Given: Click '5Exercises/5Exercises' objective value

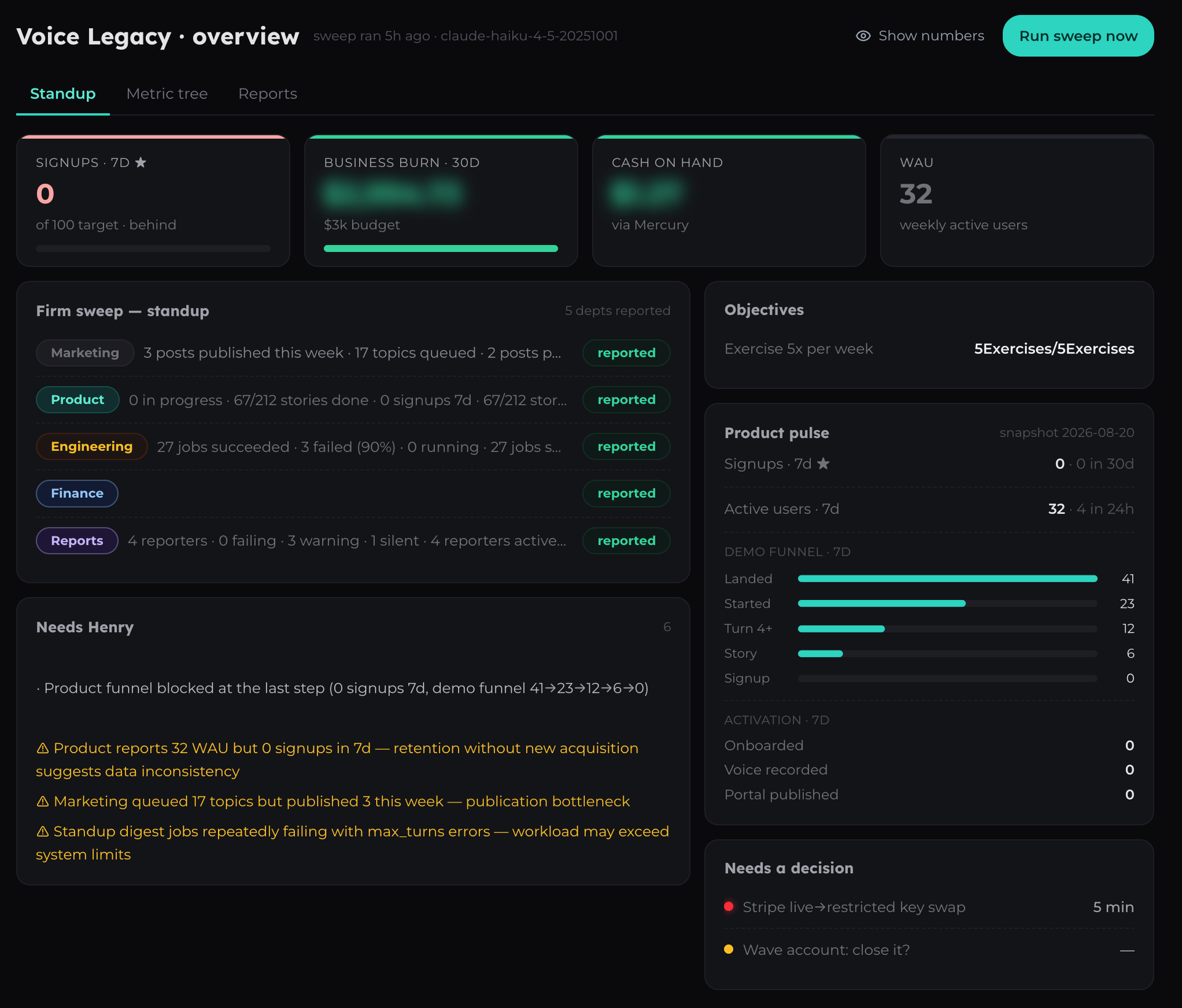Looking at the screenshot, I should (1054, 348).
